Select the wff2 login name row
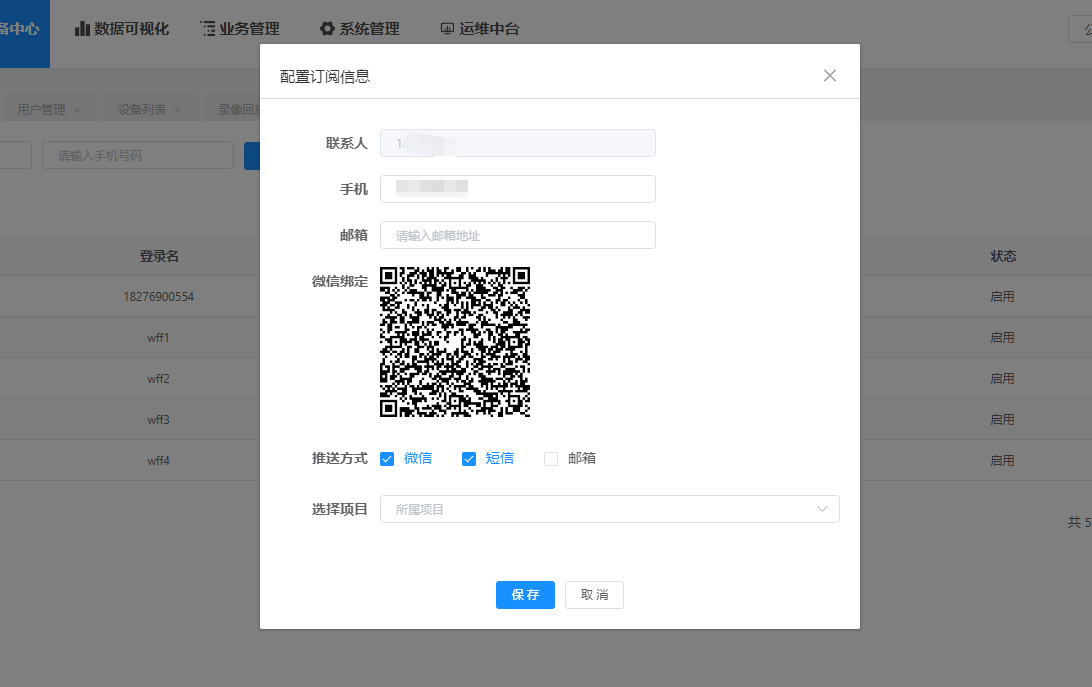The width and height of the screenshot is (1092, 687). click(x=158, y=379)
